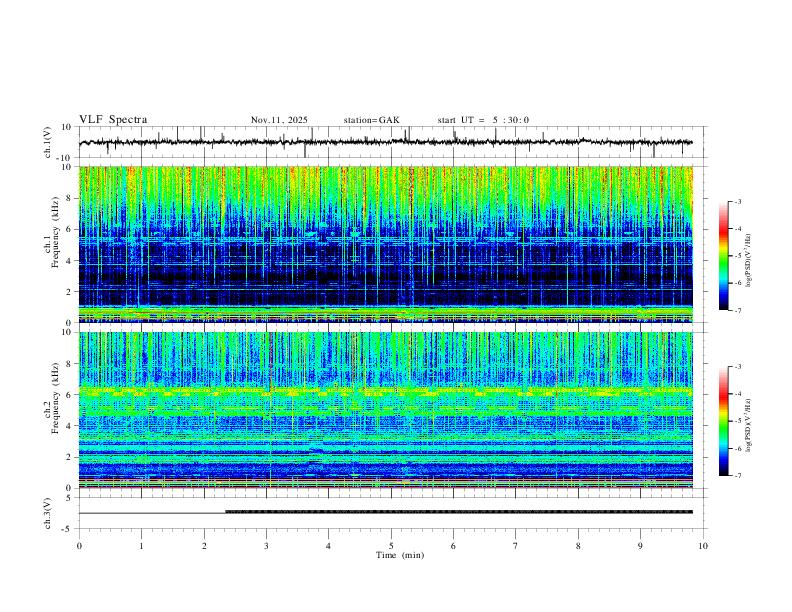Click the ch.2 spectrogram plot area

coord(386,410)
